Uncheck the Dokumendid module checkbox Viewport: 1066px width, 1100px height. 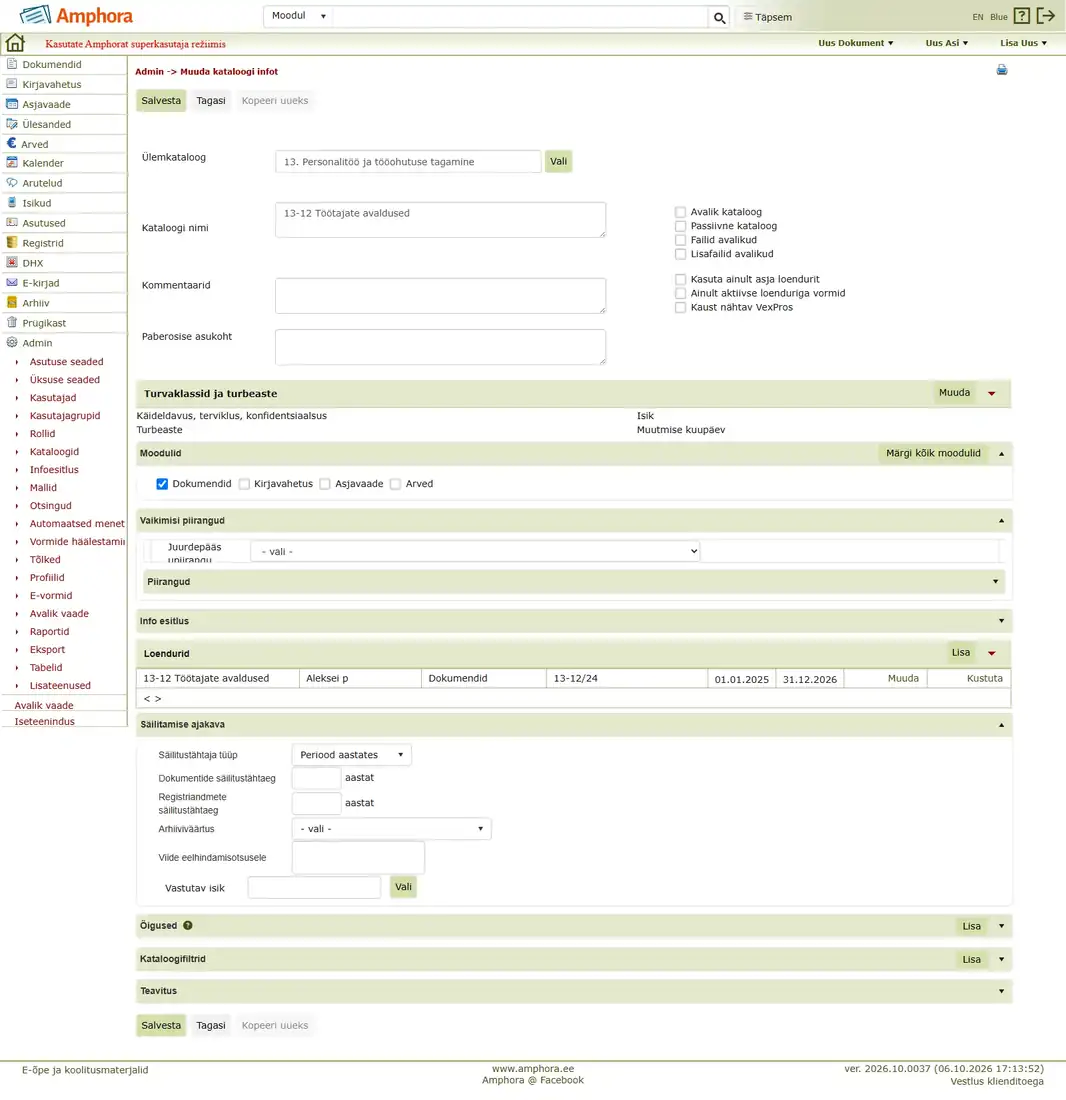[162, 484]
